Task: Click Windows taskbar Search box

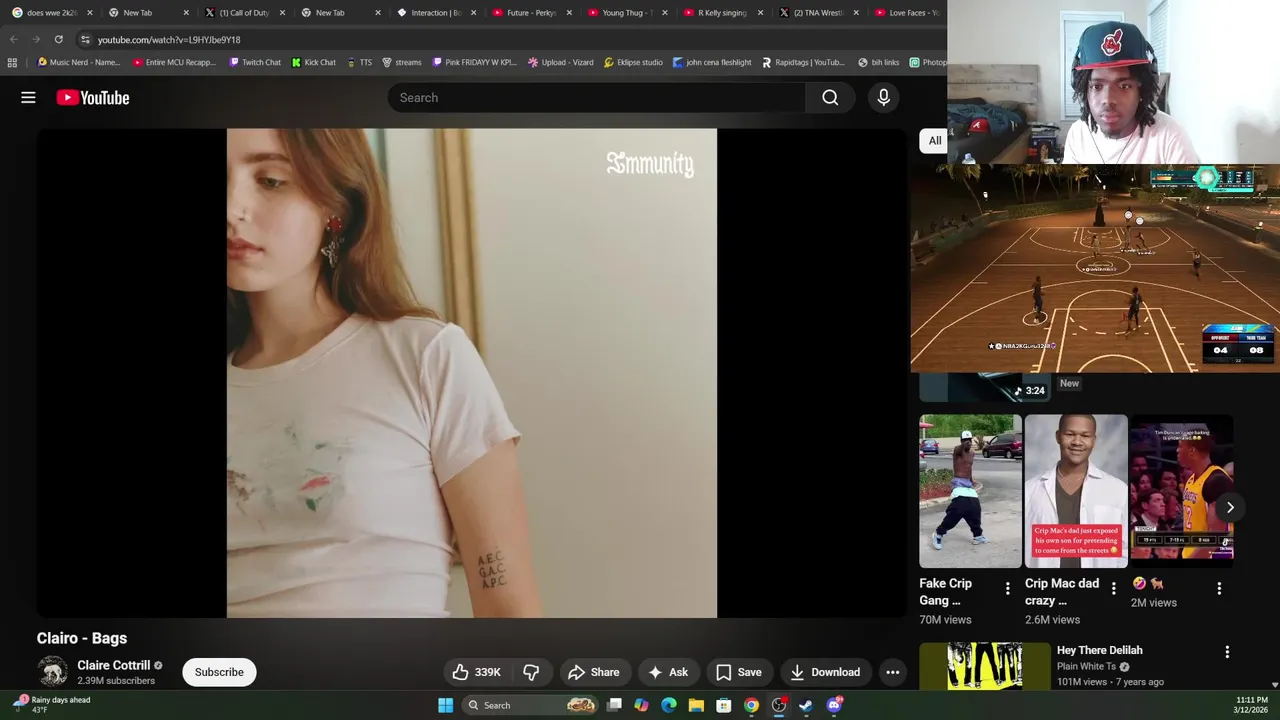Action: click(x=531, y=705)
